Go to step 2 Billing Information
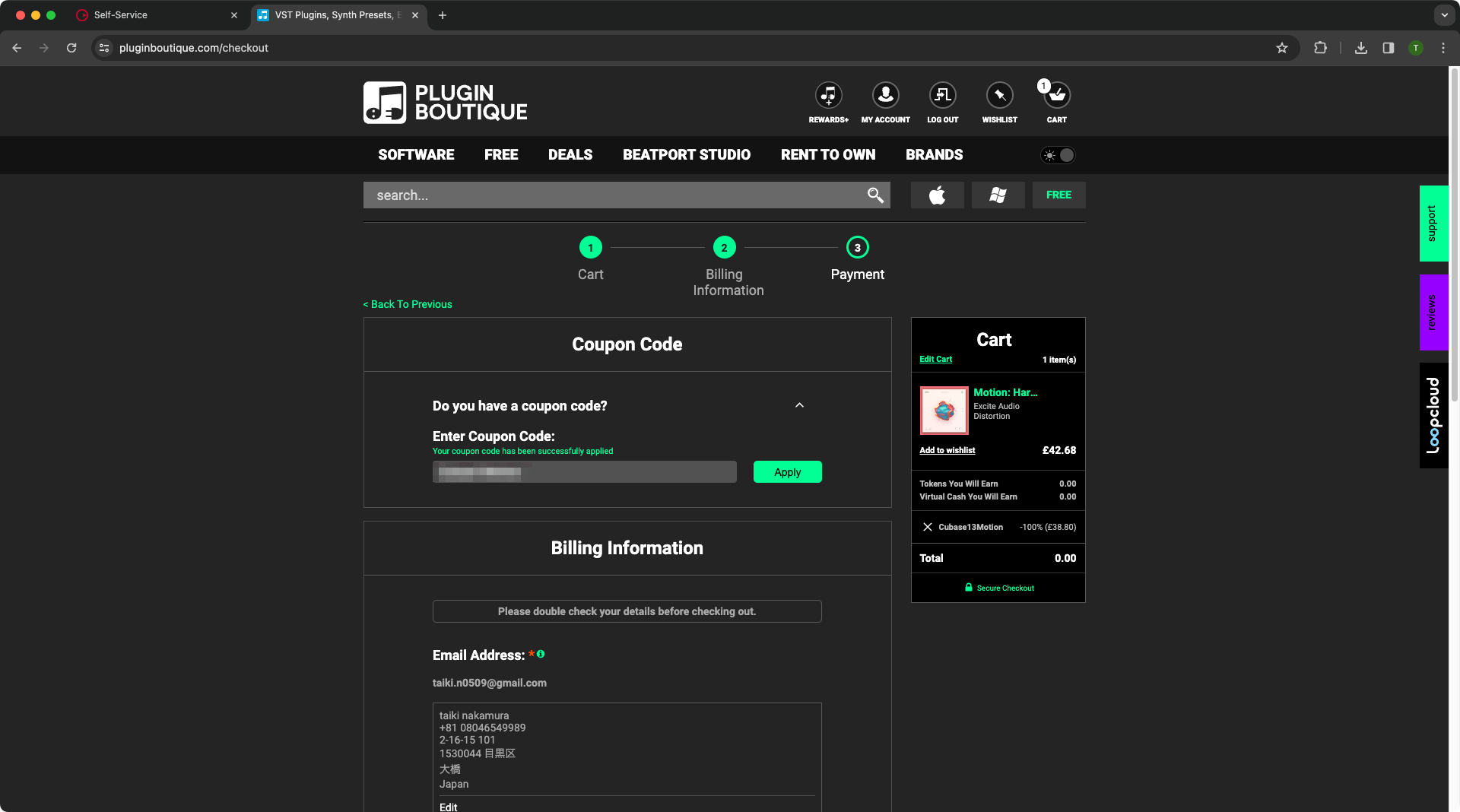The image size is (1460, 812). point(726,266)
